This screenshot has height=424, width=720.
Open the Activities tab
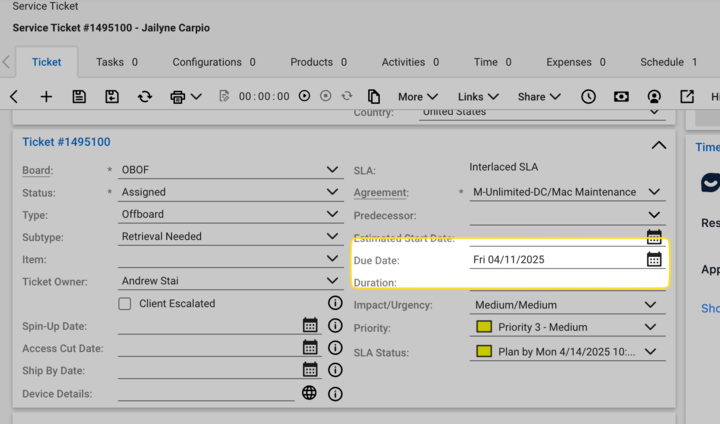point(410,62)
